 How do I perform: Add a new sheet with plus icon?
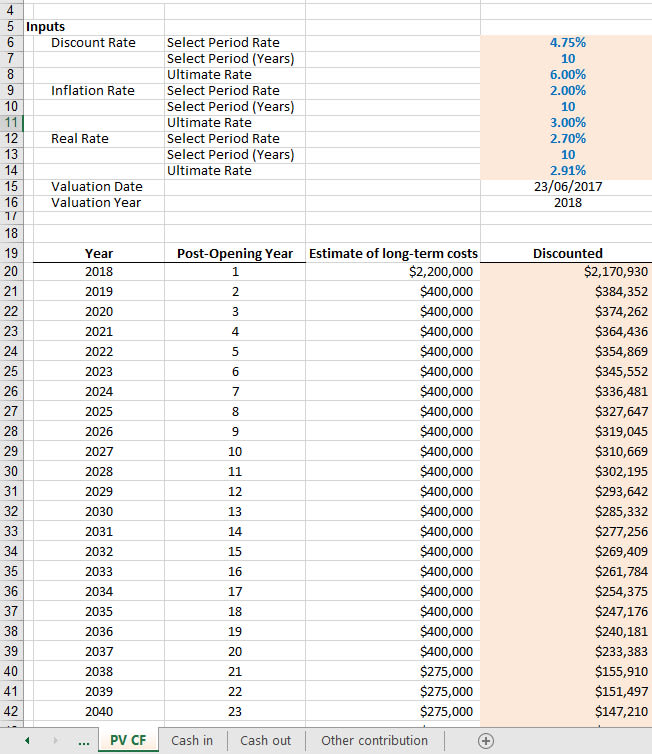[x=486, y=741]
